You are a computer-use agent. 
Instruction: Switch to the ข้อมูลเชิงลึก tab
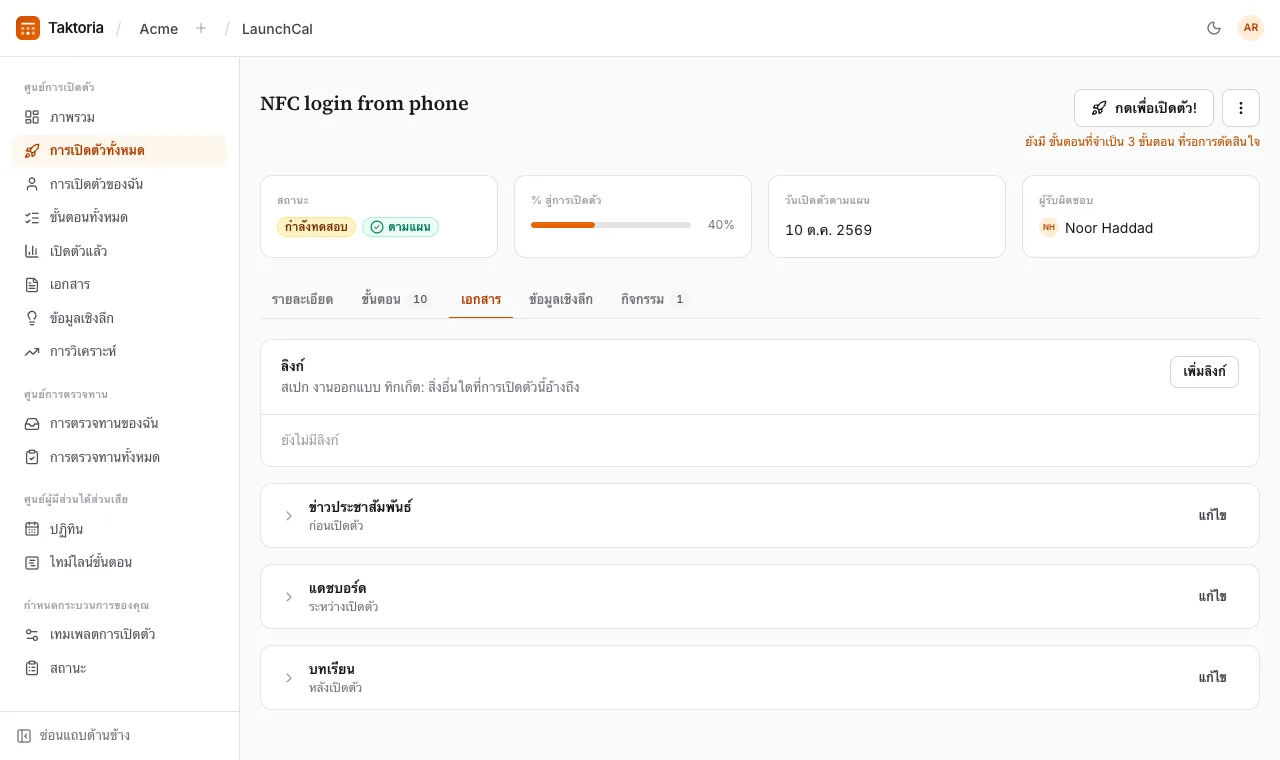pyautogui.click(x=561, y=299)
